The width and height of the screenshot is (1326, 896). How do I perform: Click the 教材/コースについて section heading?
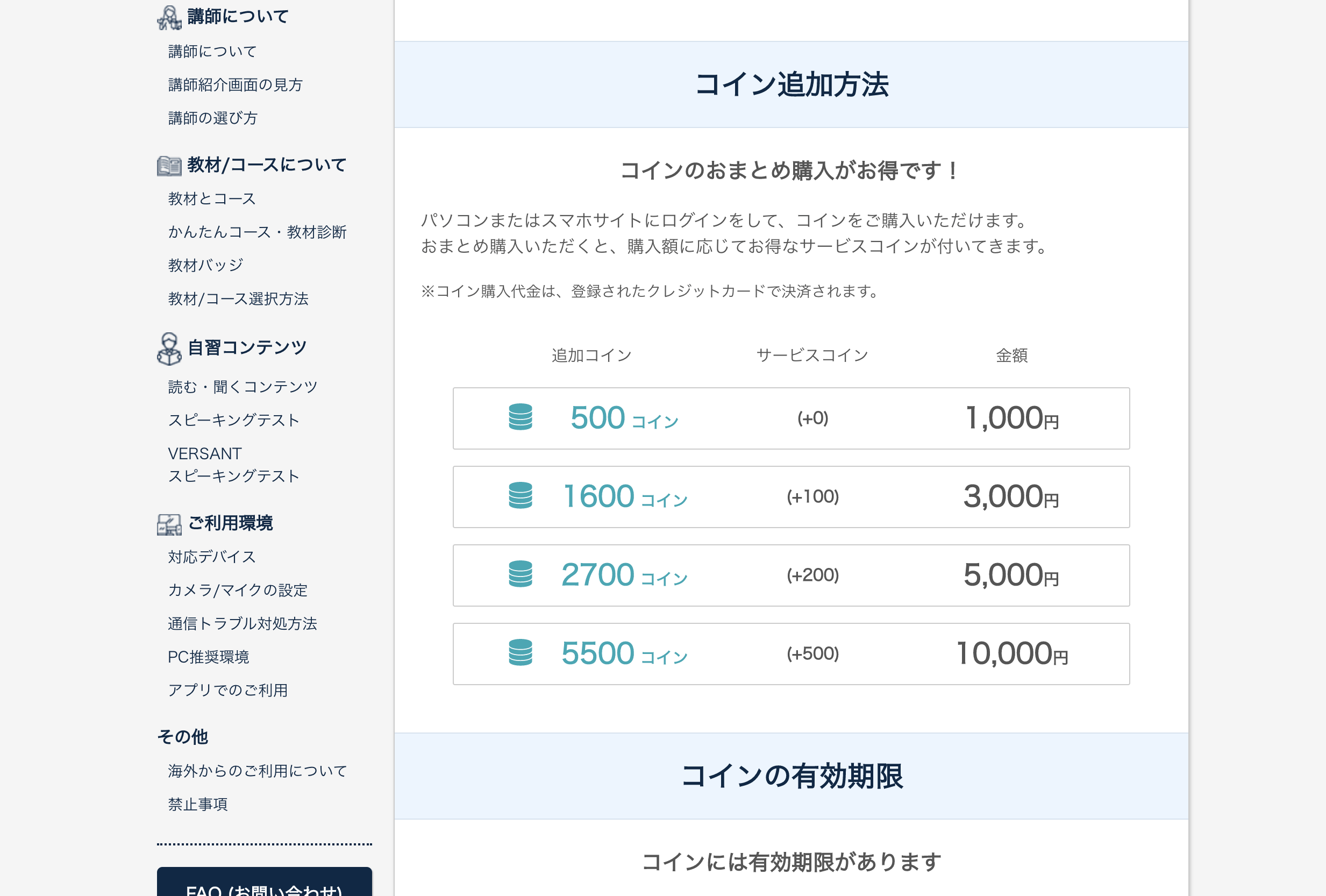(267, 165)
